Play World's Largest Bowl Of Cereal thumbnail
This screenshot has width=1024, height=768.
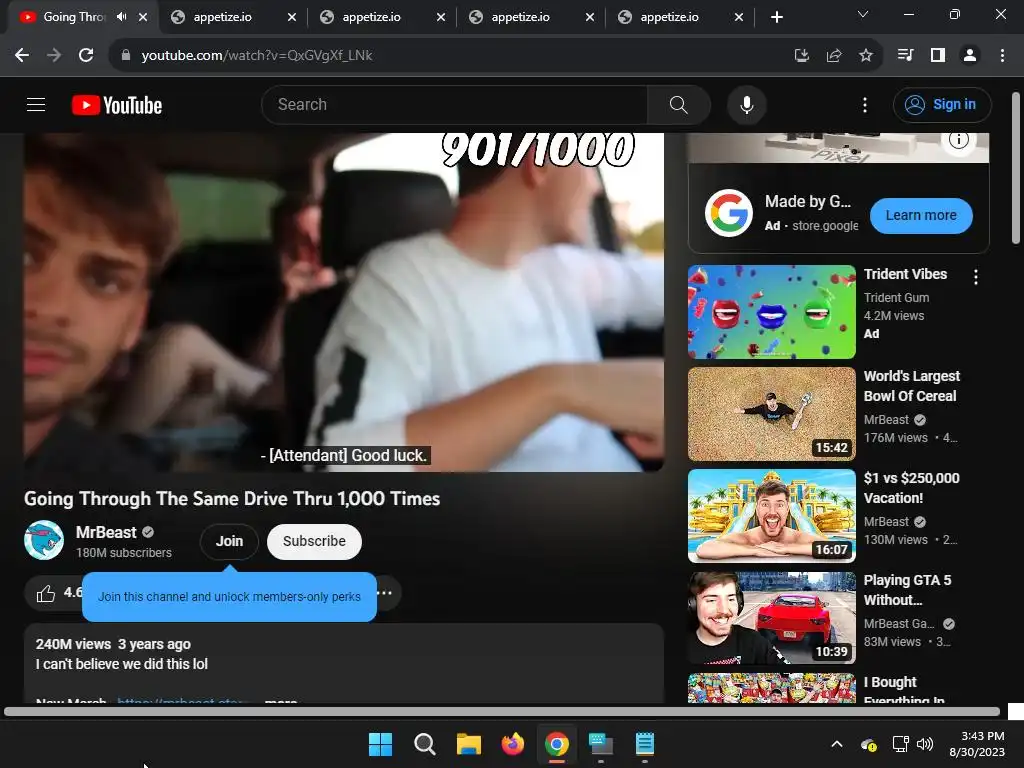pos(771,413)
